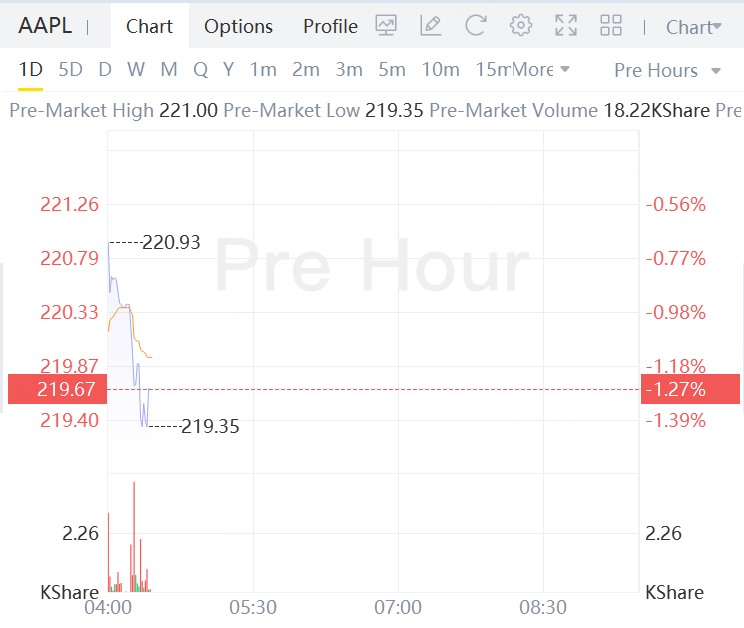The height and width of the screenshot is (628, 744).
Task: Switch to the Options tab
Action: [238, 27]
